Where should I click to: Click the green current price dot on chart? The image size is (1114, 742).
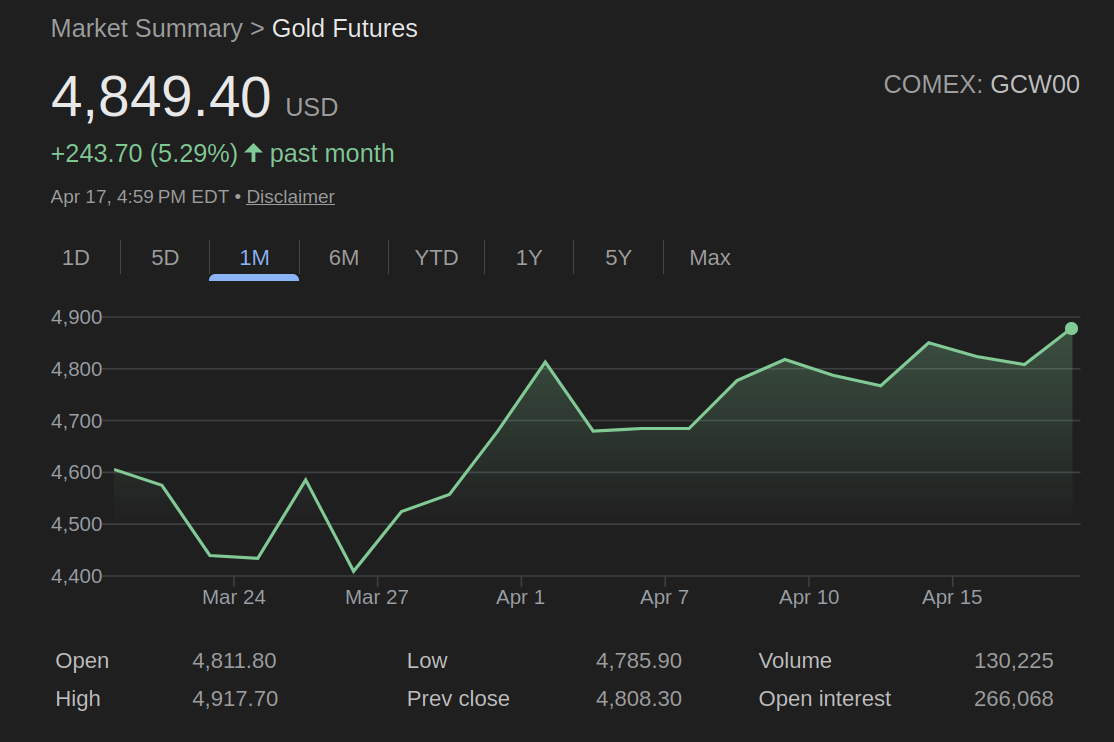tap(1071, 328)
